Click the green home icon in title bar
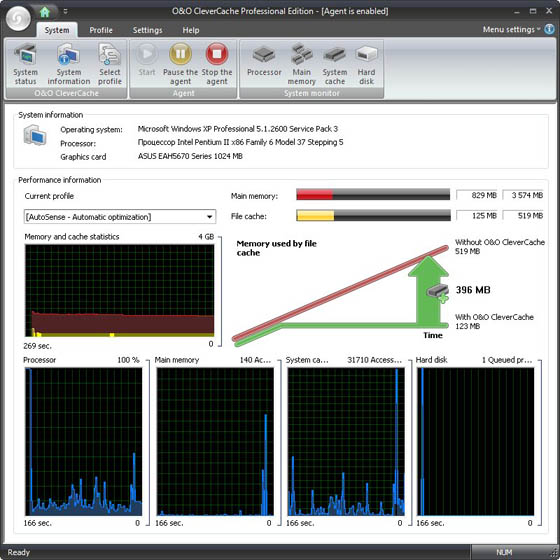560x560 pixels. pos(45,12)
